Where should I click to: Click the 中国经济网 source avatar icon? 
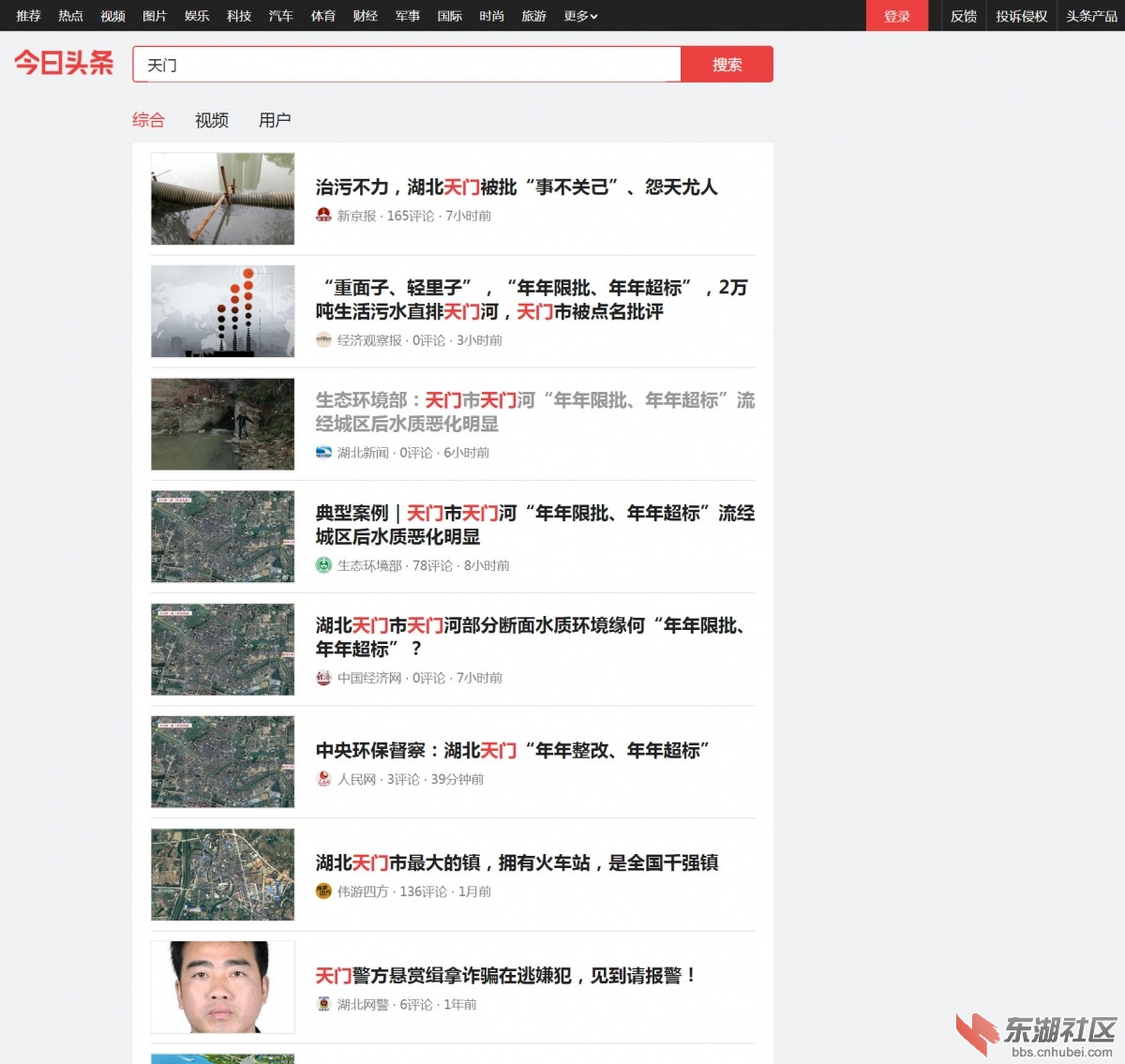pyautogui.click(x=323, y=678)
